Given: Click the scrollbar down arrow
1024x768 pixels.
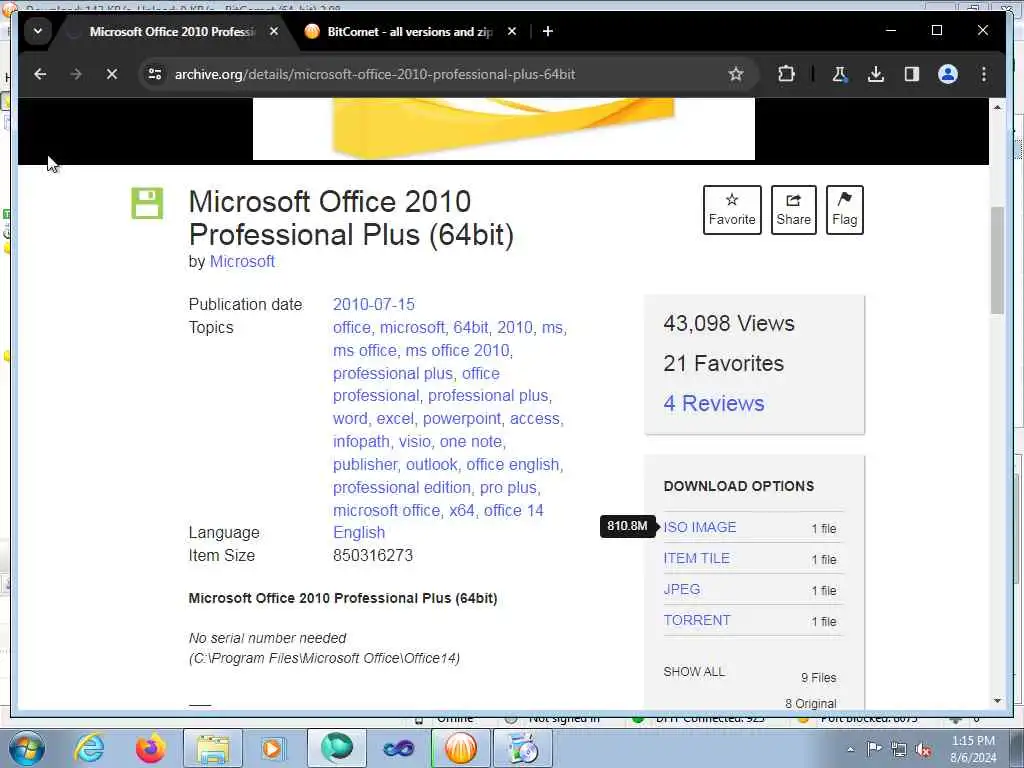Looking at the screenshot, I should click(997, 701).
